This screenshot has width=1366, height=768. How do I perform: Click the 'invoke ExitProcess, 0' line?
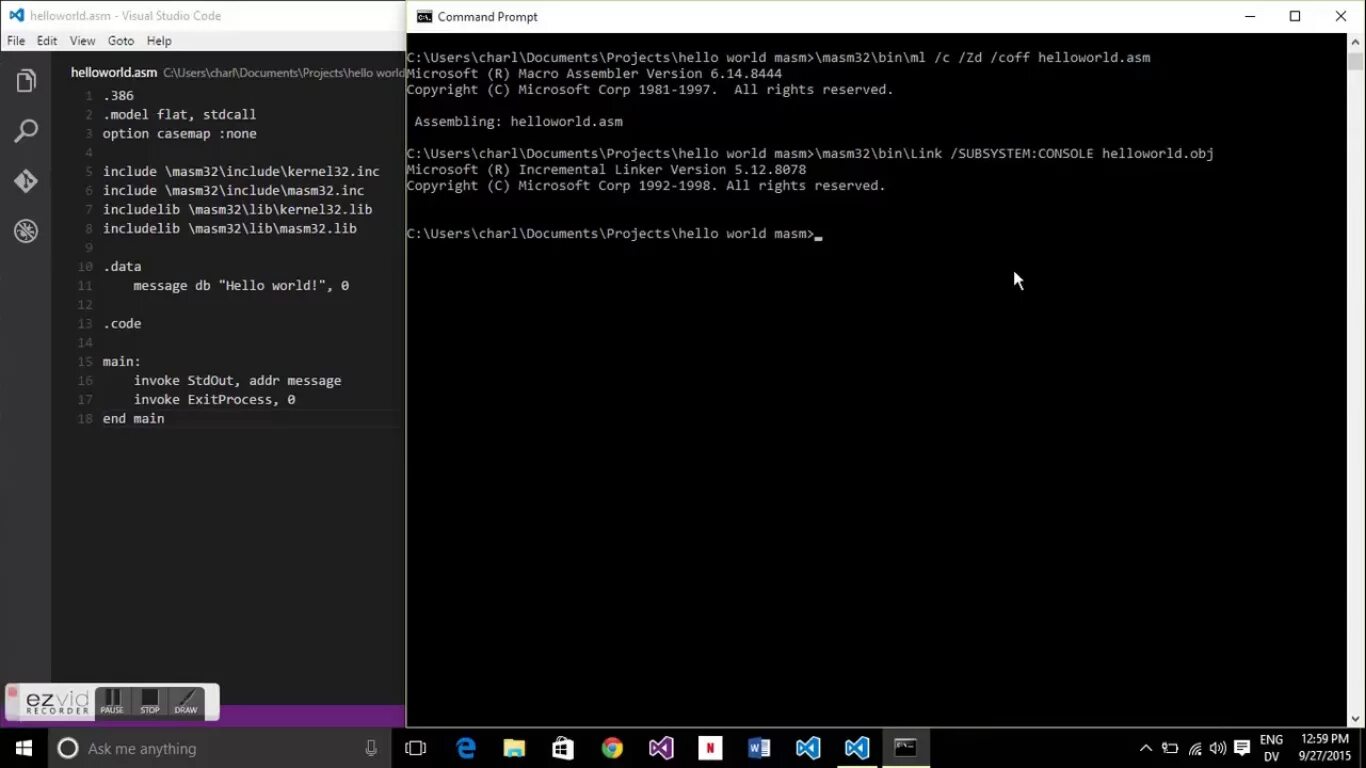coord(214,400)
